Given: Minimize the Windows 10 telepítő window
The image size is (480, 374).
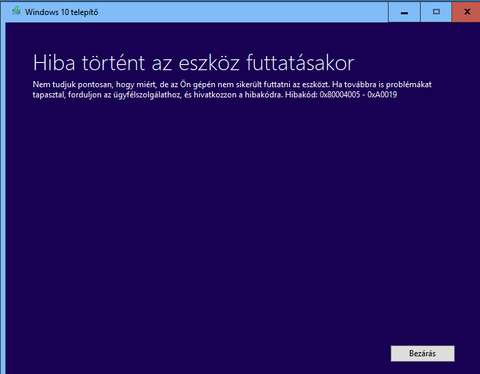Looking at the screenshot, I should 404,12.
